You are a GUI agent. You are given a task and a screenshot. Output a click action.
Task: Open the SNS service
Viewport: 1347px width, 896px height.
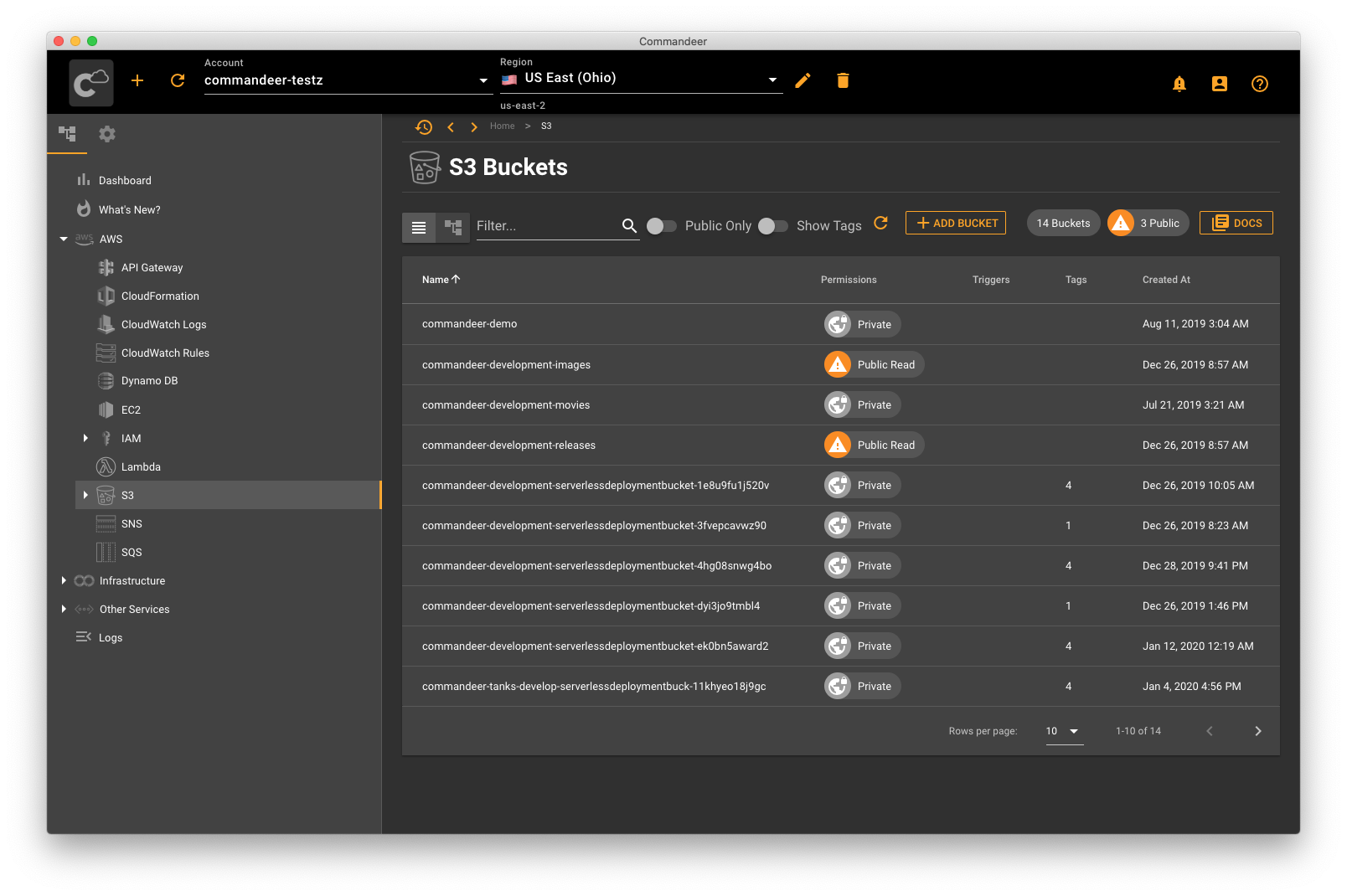(x=132, y=524)
